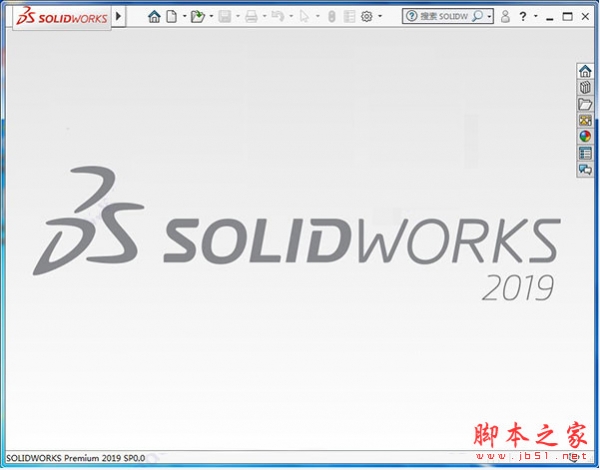Open Design Library task pane tab
This screenshot has height=470, width=600.
(585, 88)
